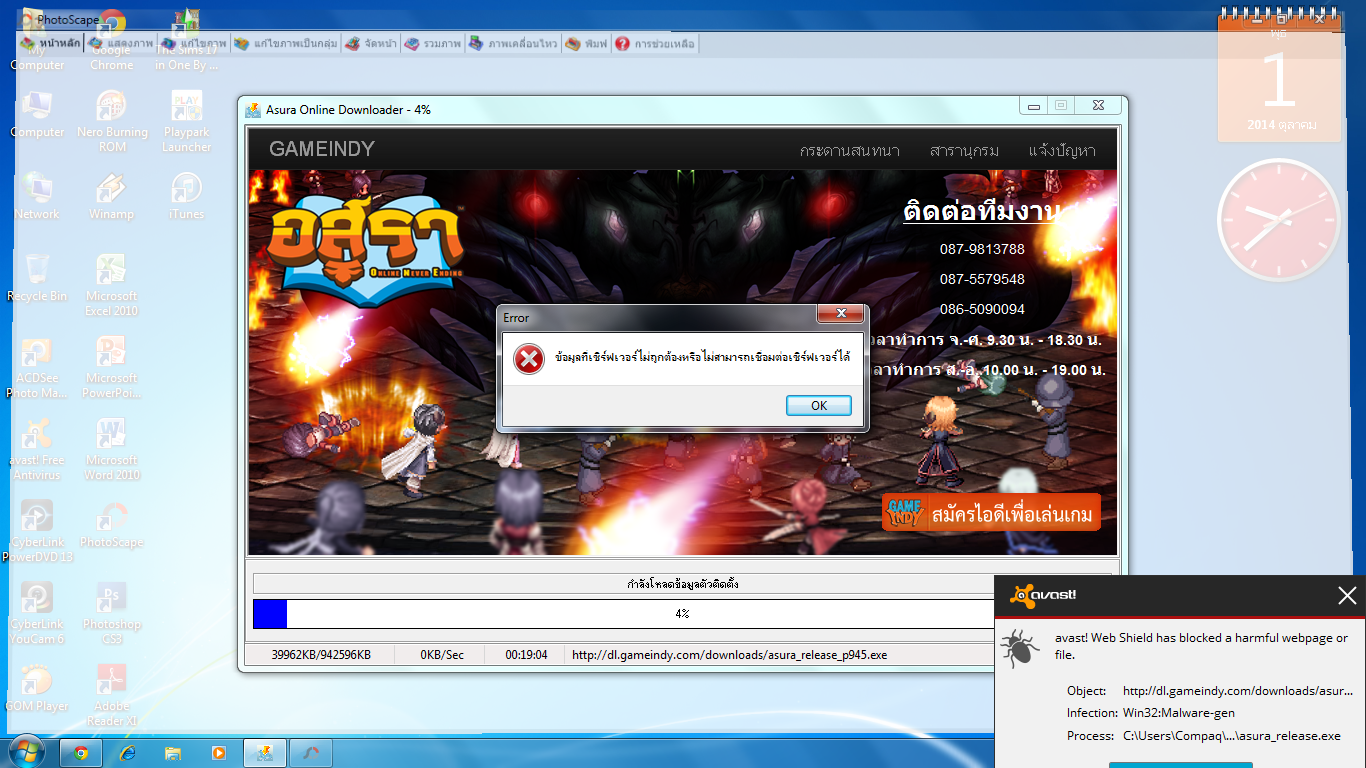
Task: Minimize the Asura Online Downloader window
Action: [1034, 106]
